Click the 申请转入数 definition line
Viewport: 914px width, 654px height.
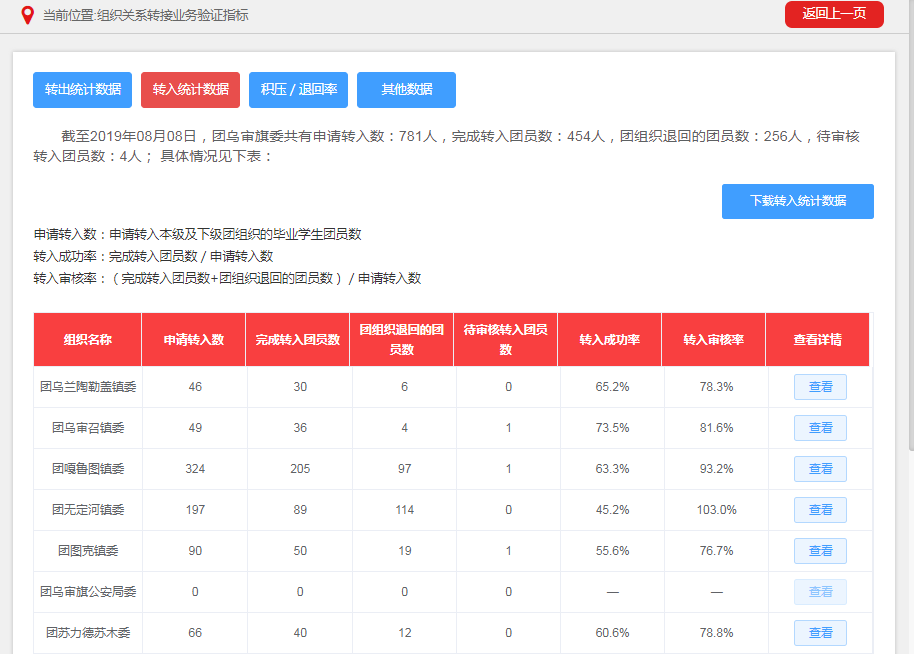(198, 234)
